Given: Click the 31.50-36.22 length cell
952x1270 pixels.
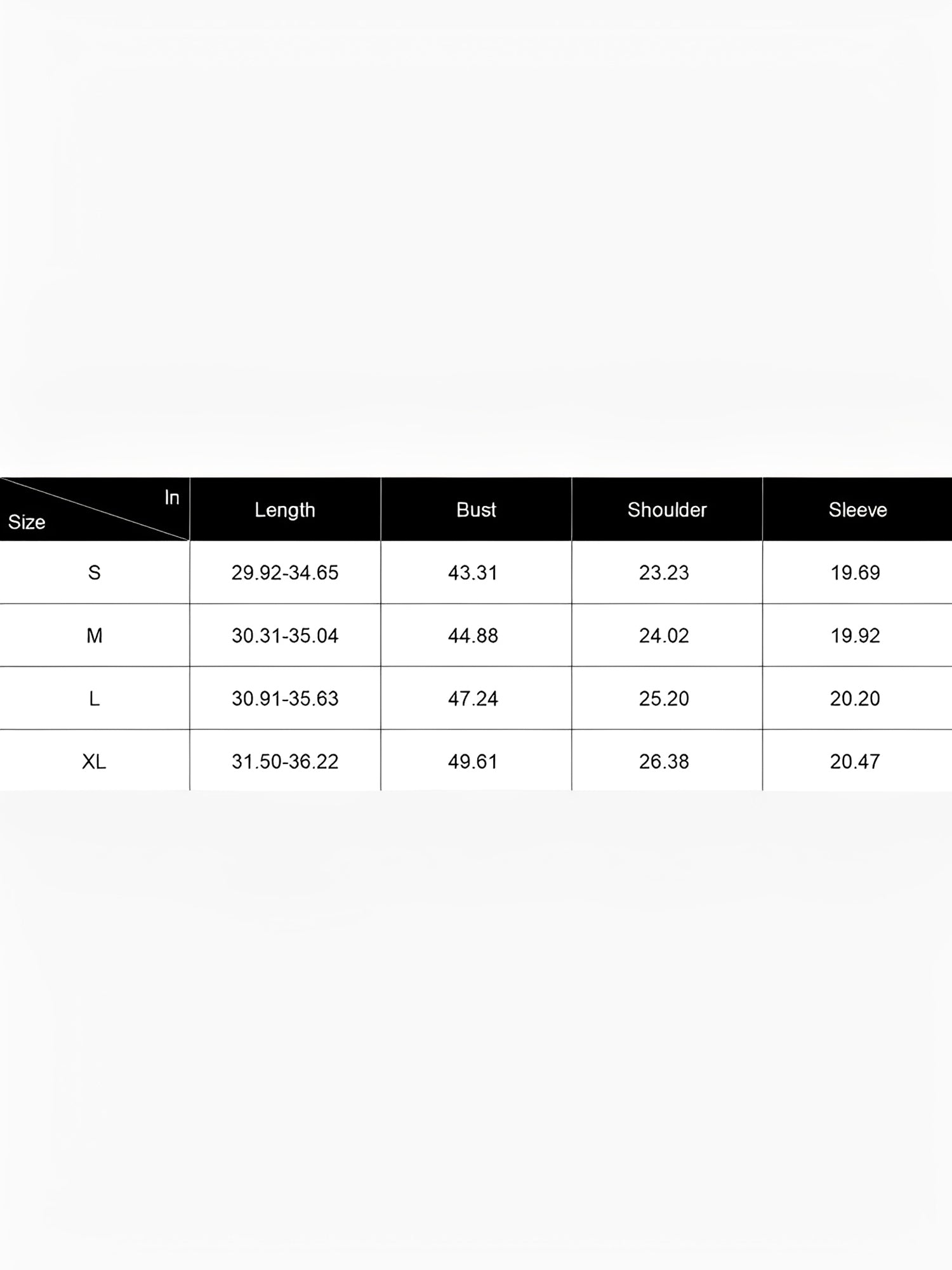Looking at the screenshot, I should [x=285, y=761].
